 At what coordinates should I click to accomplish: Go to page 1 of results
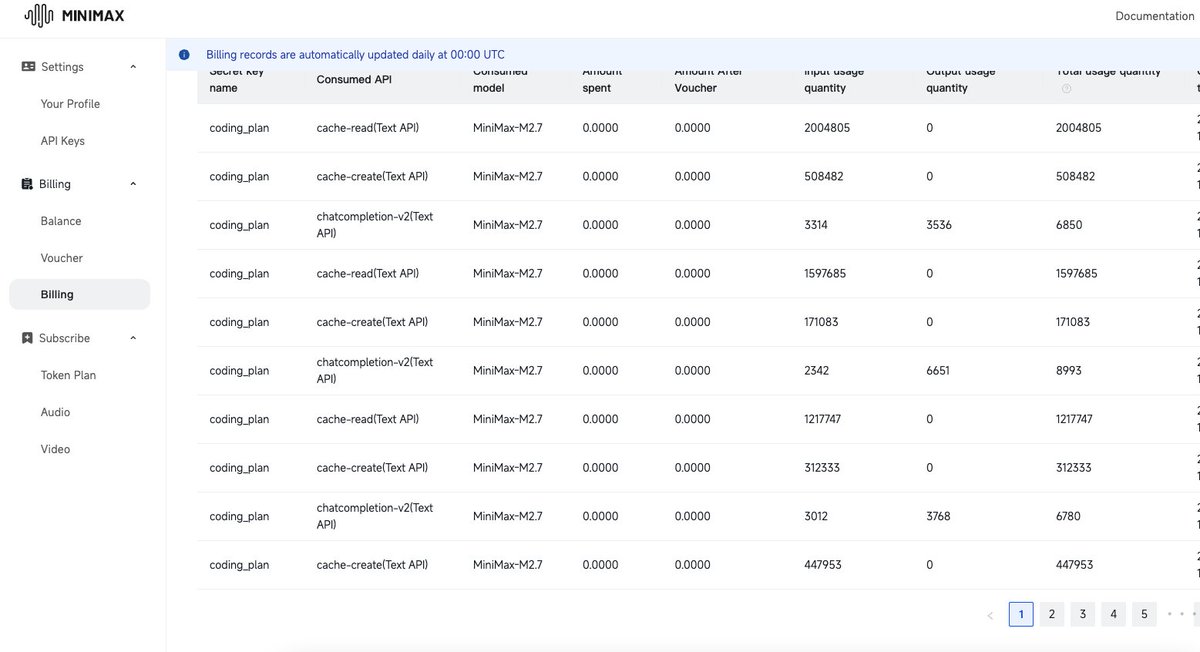(1021, 614)
